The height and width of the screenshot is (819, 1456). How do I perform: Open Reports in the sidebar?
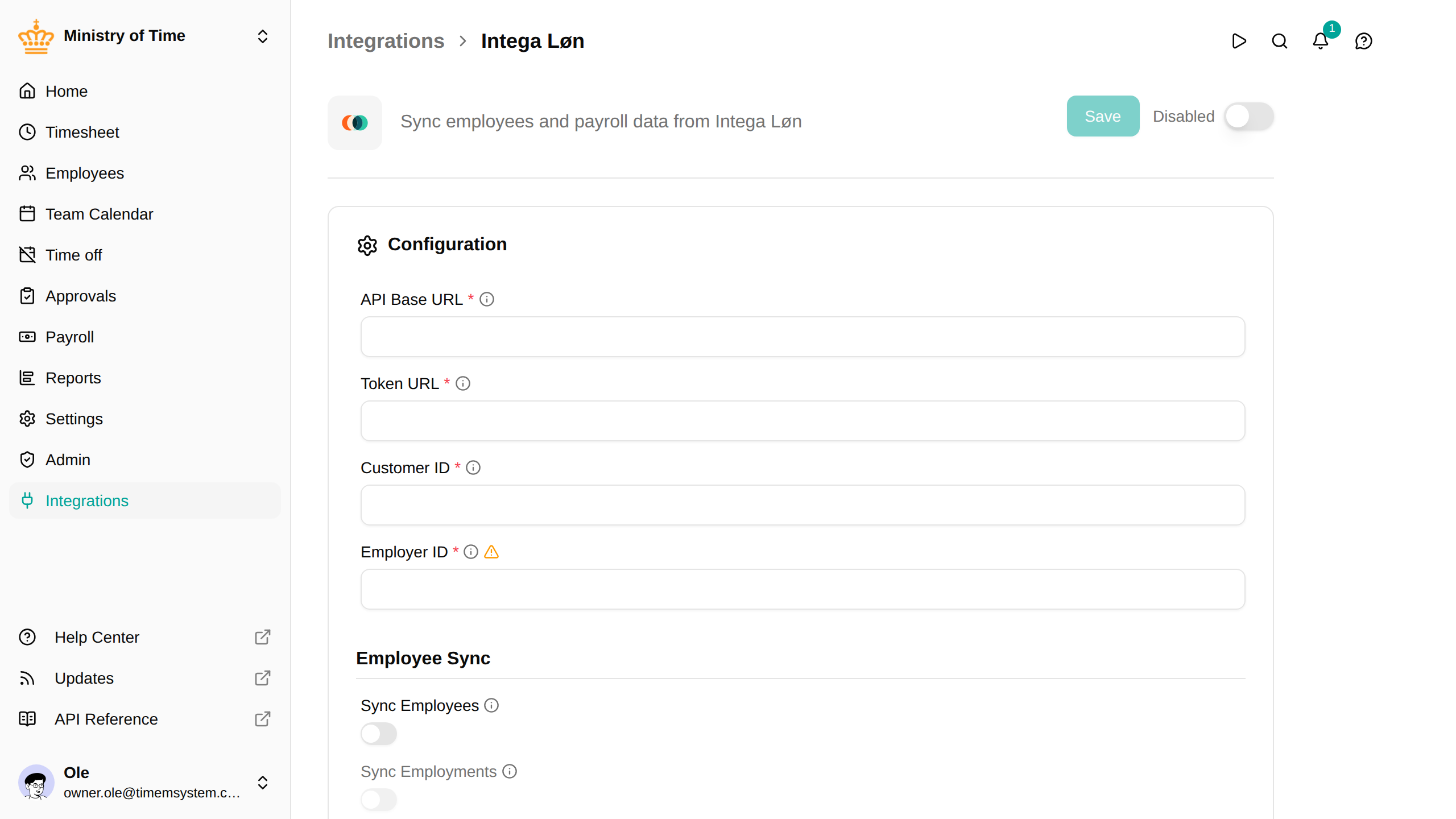[x=145, y=378]
